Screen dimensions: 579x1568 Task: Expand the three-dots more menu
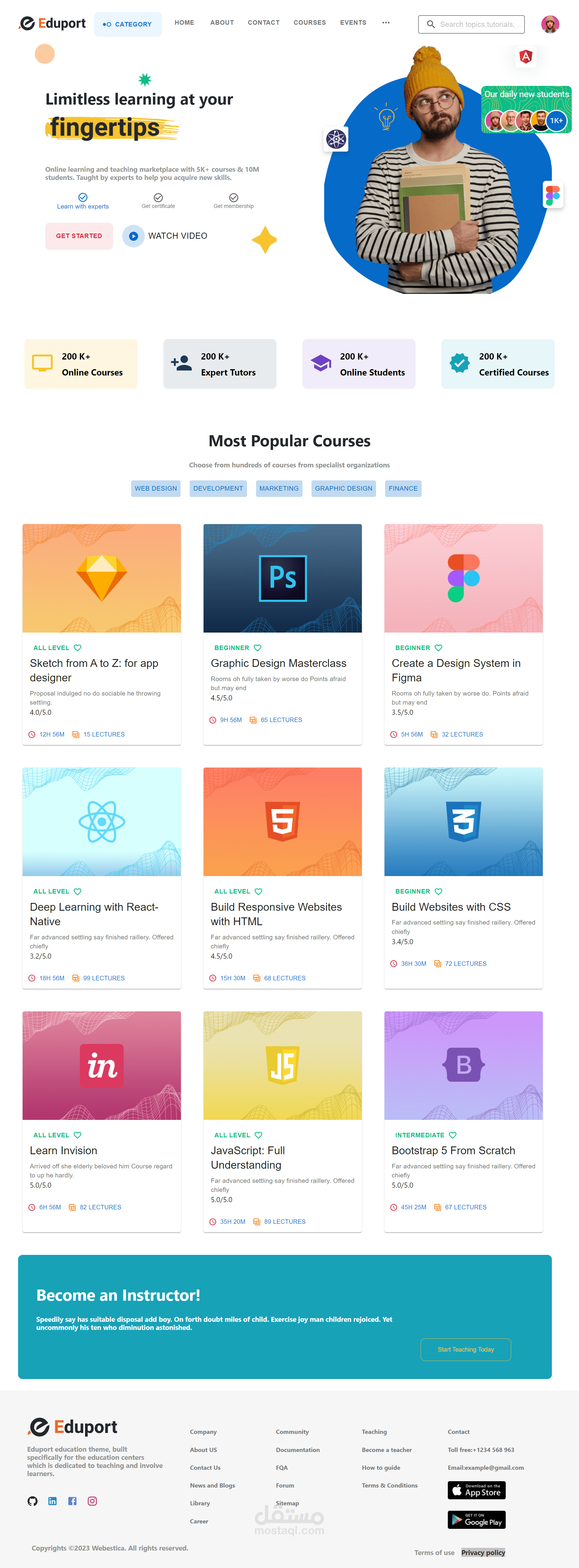(x=386, y=23)
